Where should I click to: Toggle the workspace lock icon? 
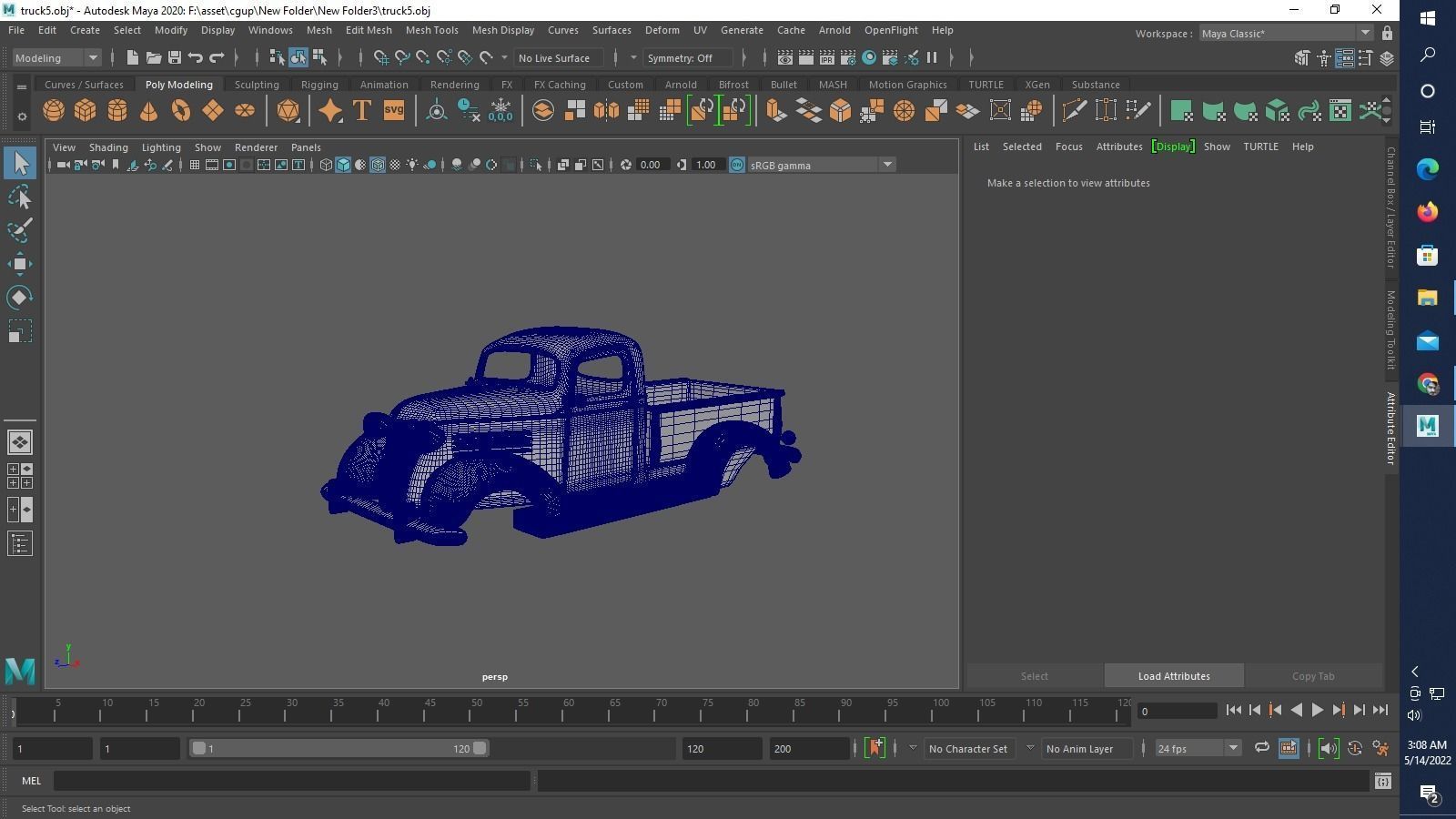[1387, 34]
